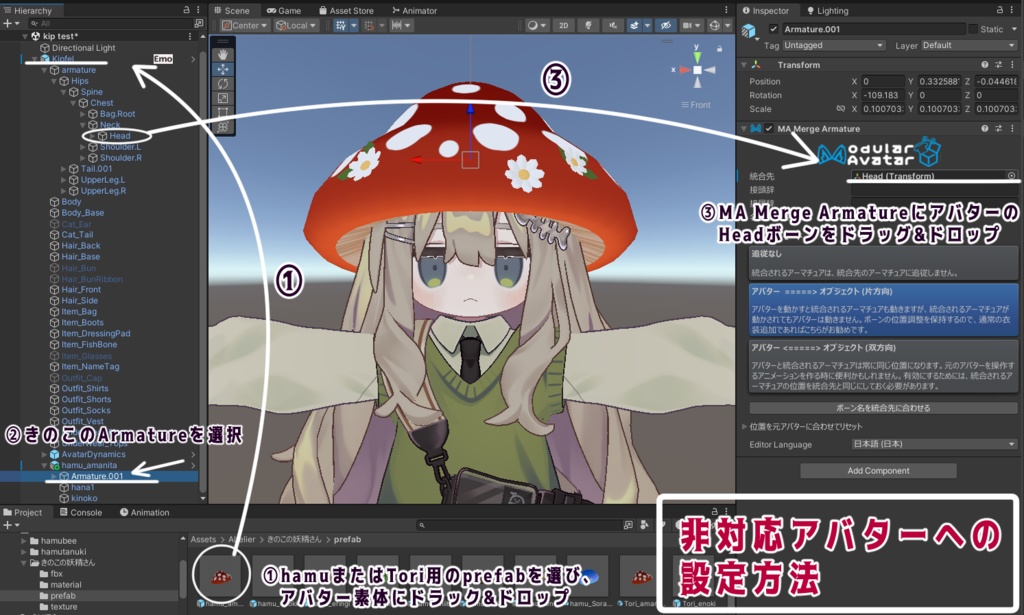Screen dimensions: 1024x615
Task: Open MA Merge Armature kebab menu
Action: 1012,129
